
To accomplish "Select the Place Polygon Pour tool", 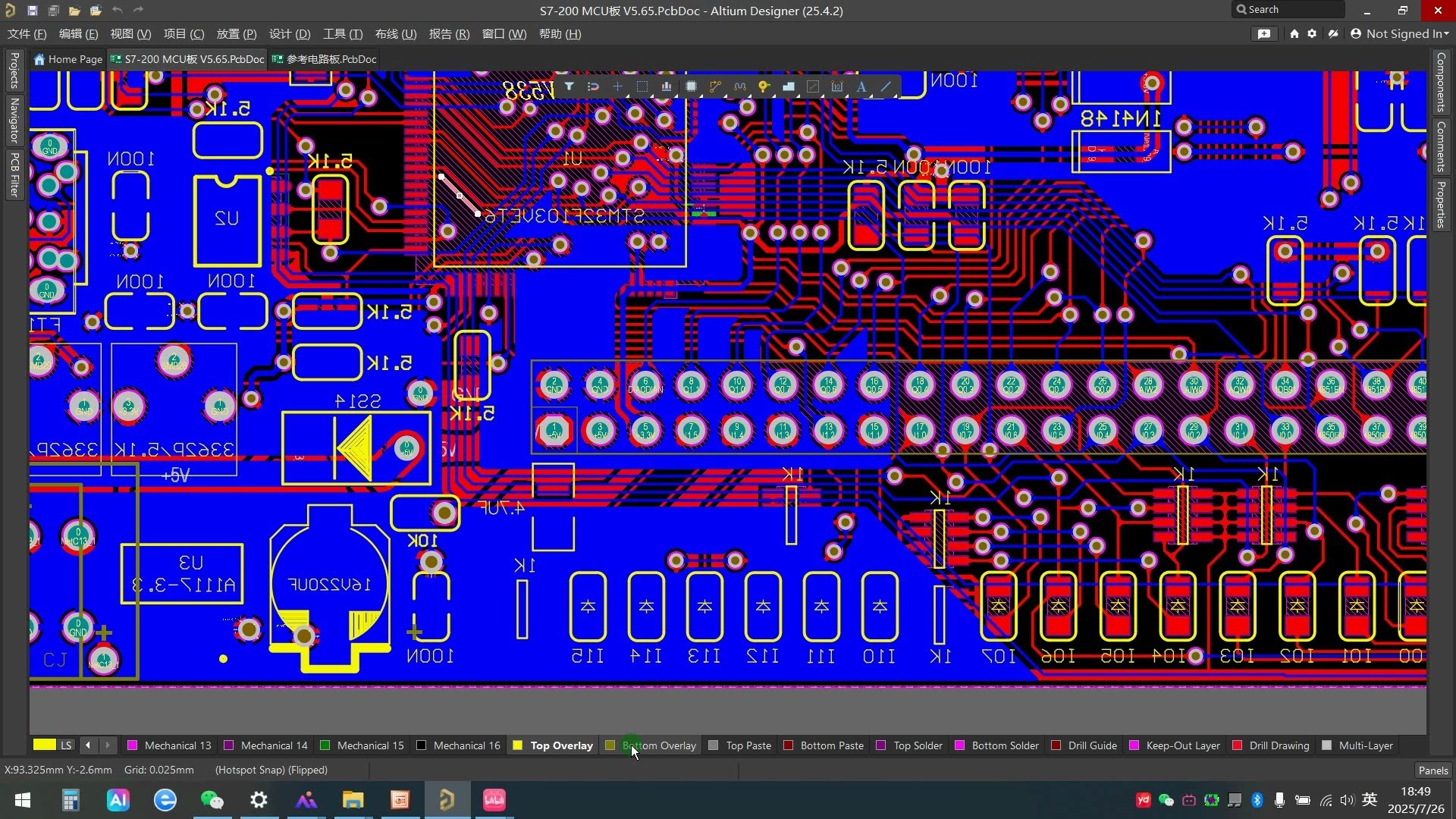I will pyautogui.click(x=789, y=86).
